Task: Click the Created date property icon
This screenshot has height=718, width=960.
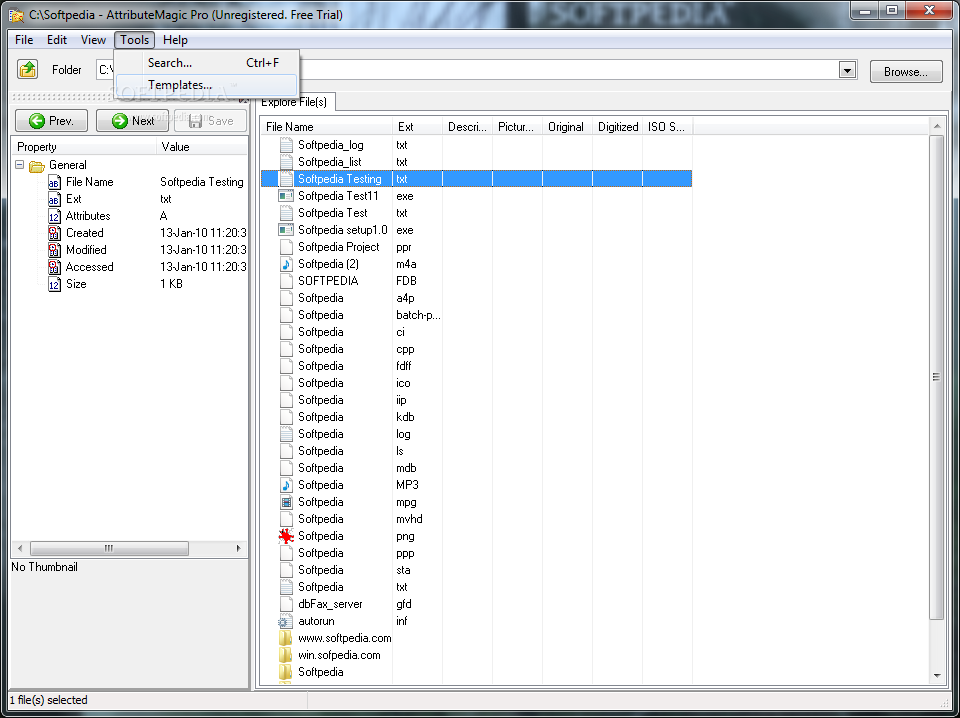Action: point(54,233)
